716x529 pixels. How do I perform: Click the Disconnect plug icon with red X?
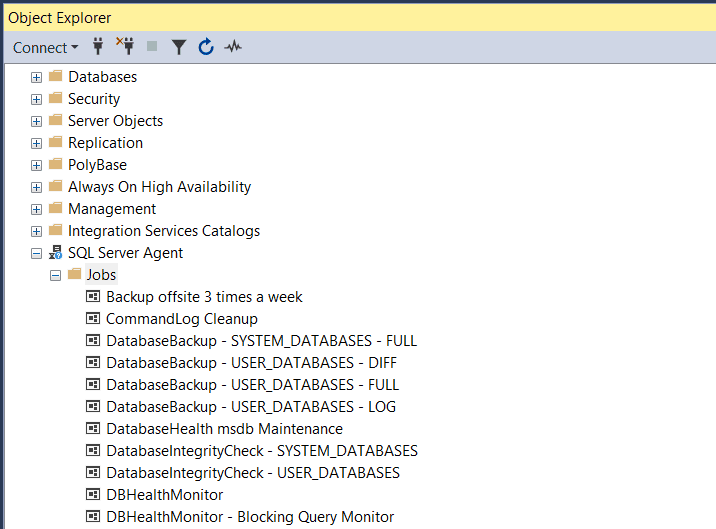[x=125, y=46]
